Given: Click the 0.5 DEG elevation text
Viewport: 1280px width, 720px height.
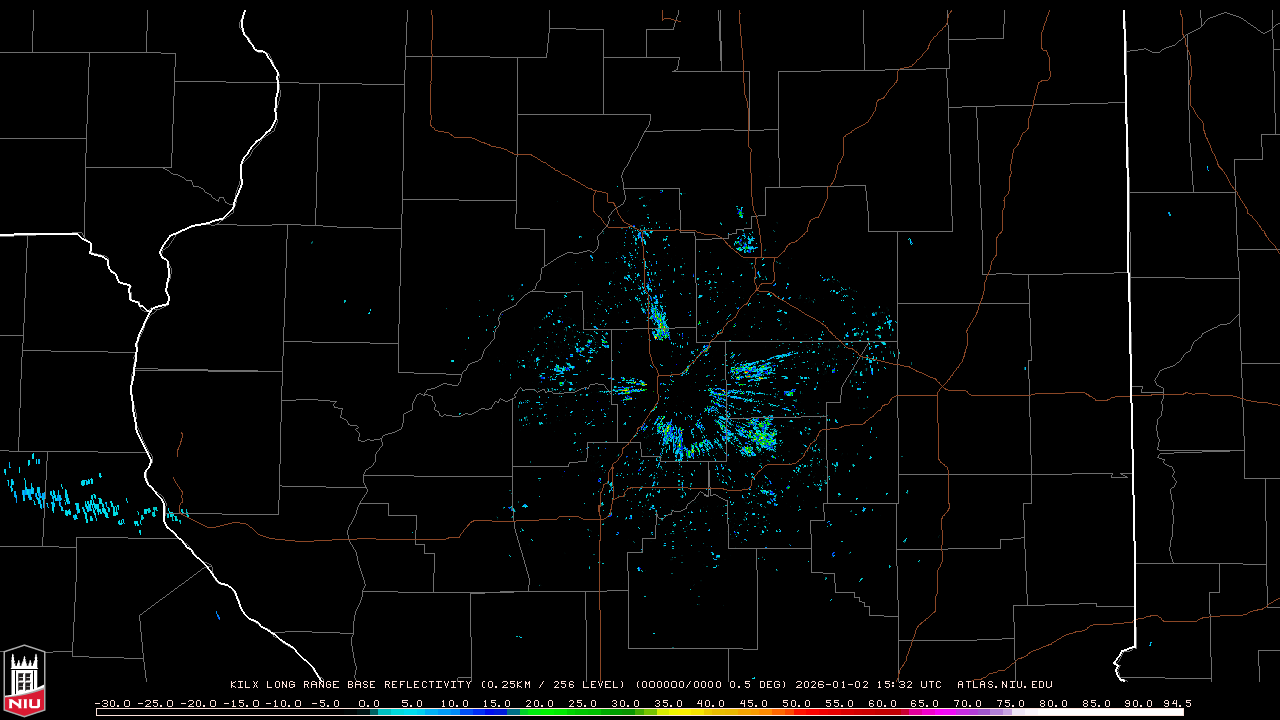Looking at the screenshot, I should pyautogui.click(x=758, y=685).
